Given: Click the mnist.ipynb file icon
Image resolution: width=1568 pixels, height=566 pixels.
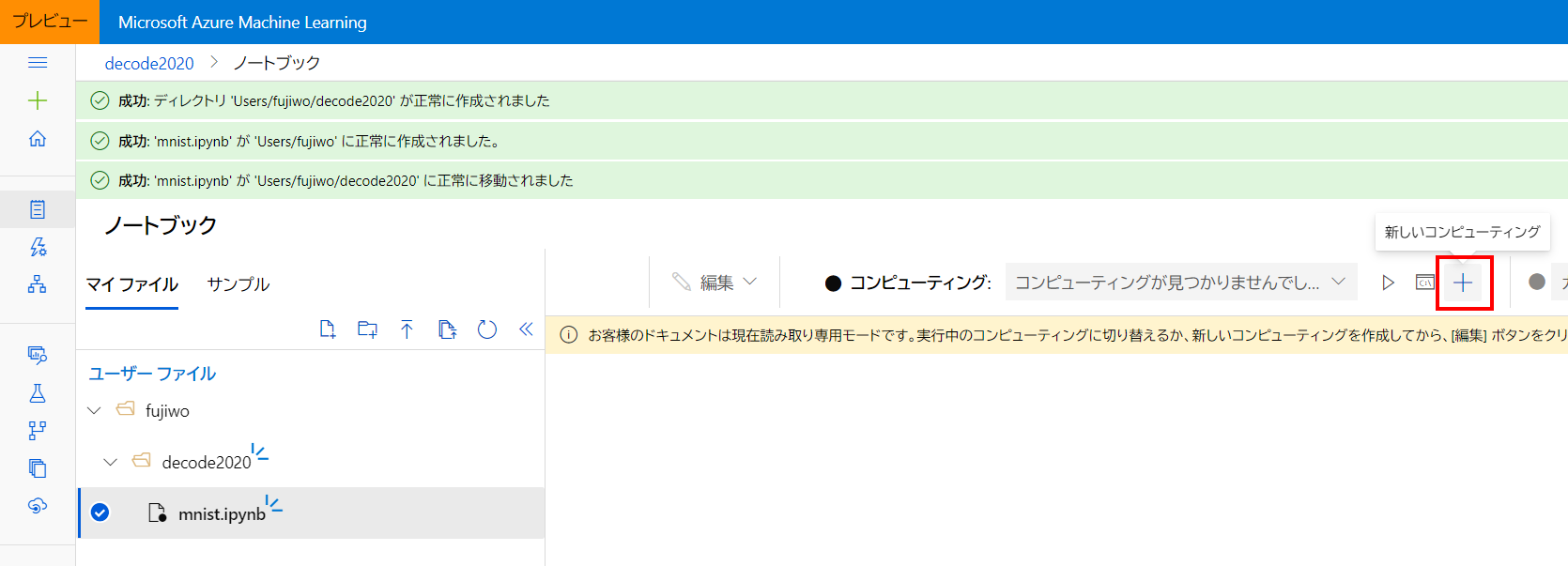Looking at the screenshot, I should 158,513.
